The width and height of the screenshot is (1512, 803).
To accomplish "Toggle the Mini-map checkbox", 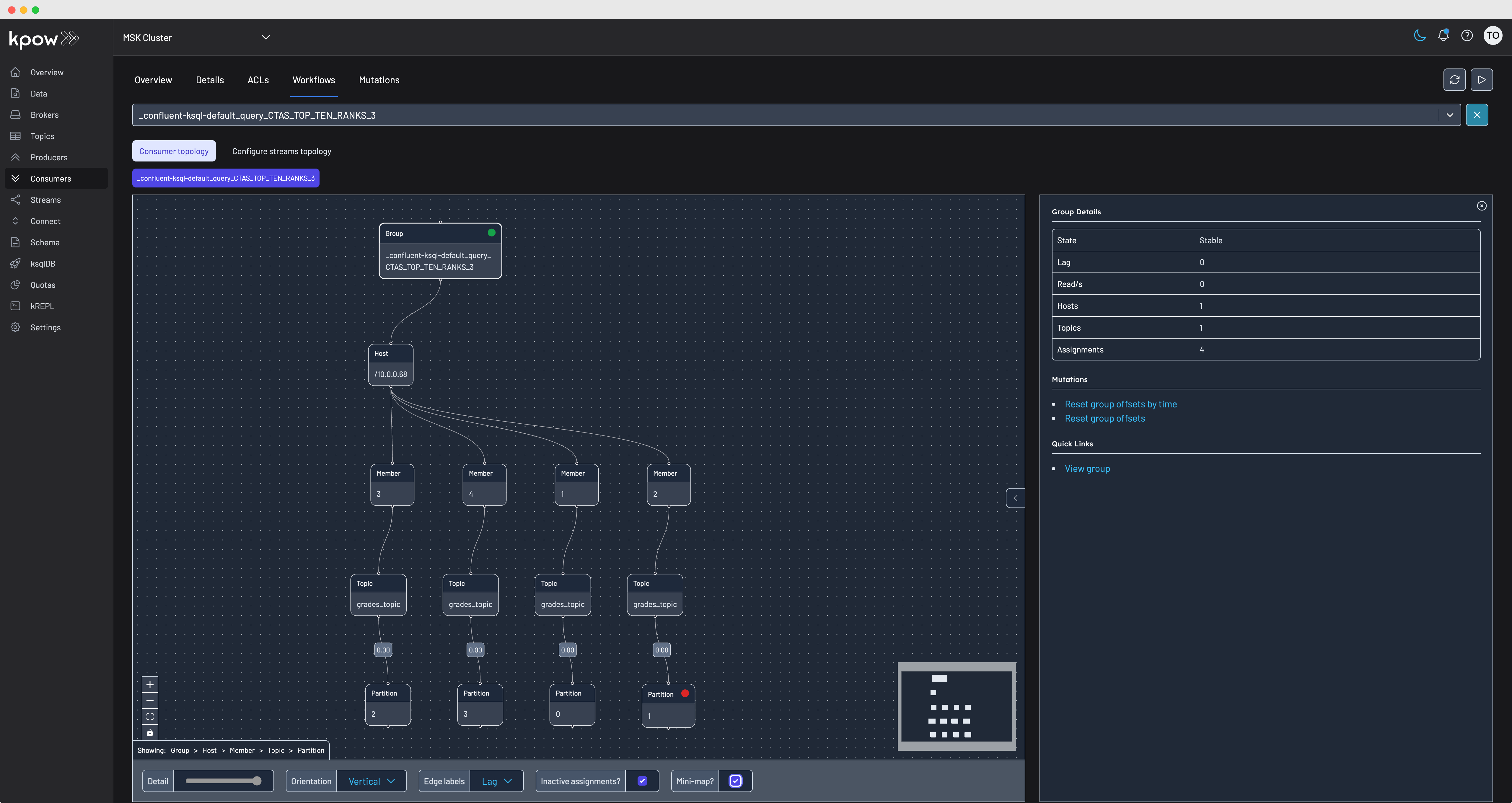I will coord(735,781).
